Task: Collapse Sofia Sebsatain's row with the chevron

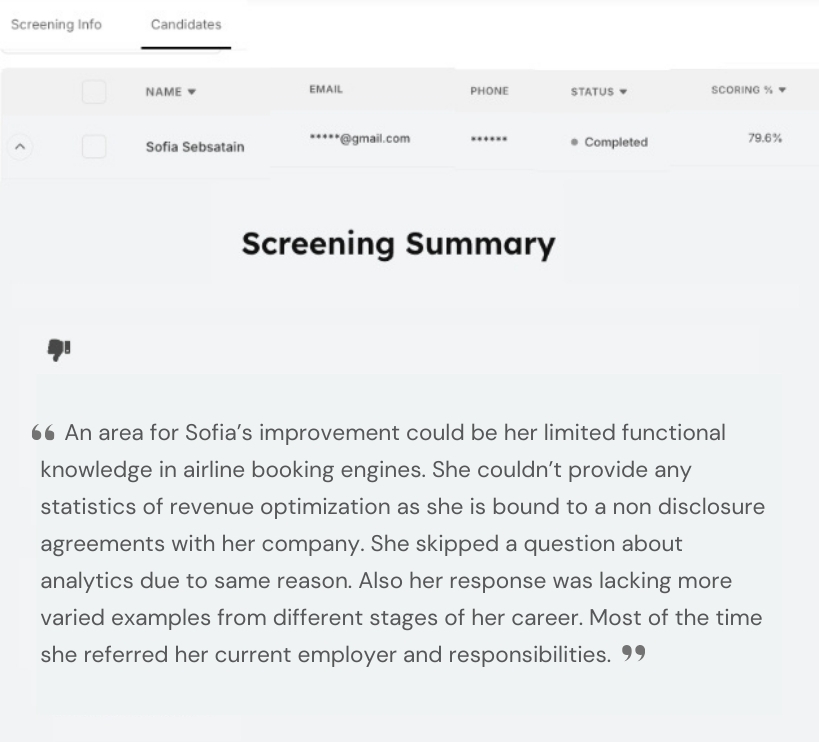Action: 20,147
